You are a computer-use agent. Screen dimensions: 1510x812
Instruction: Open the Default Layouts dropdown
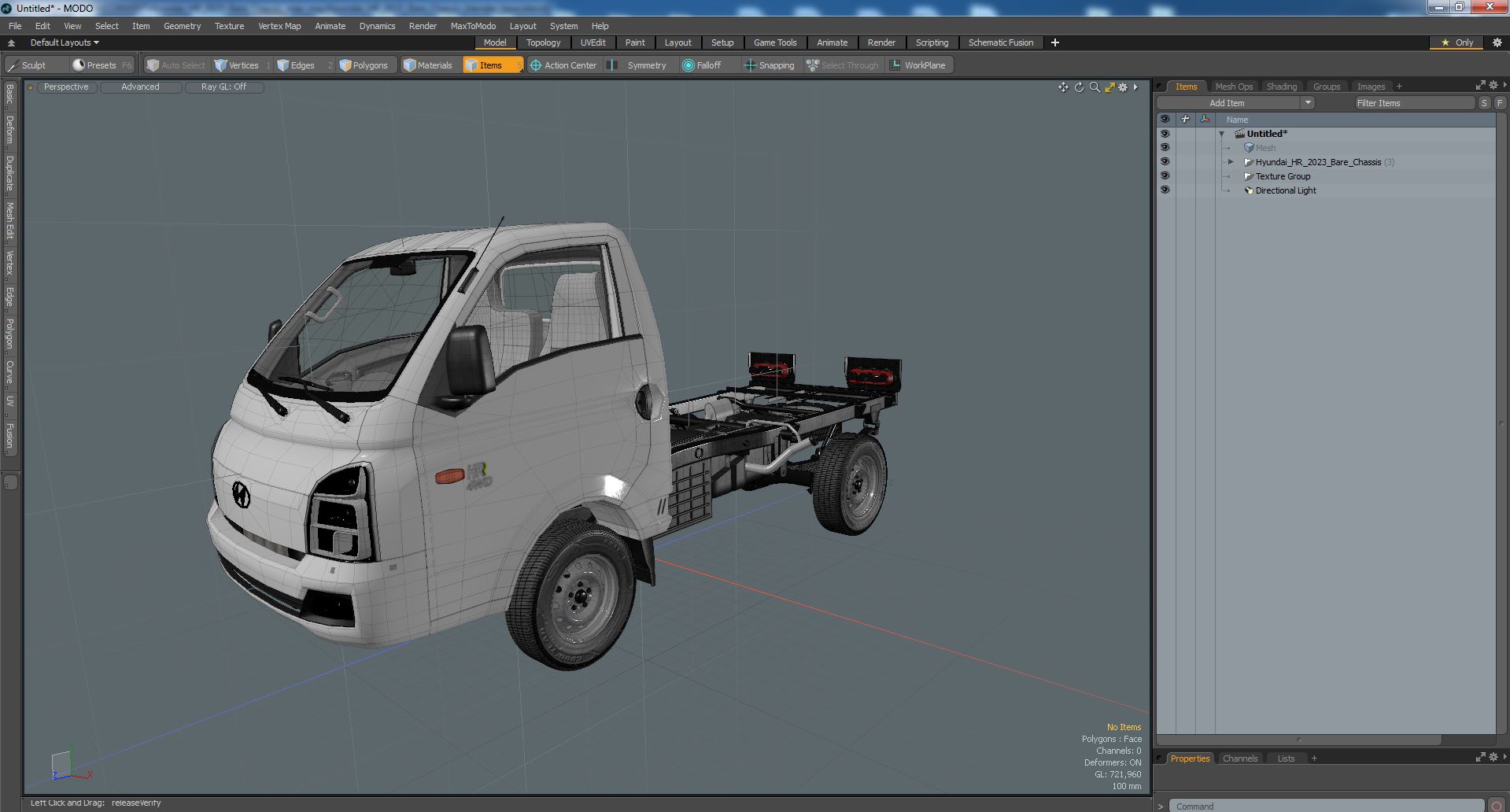[x=65, y=42]
